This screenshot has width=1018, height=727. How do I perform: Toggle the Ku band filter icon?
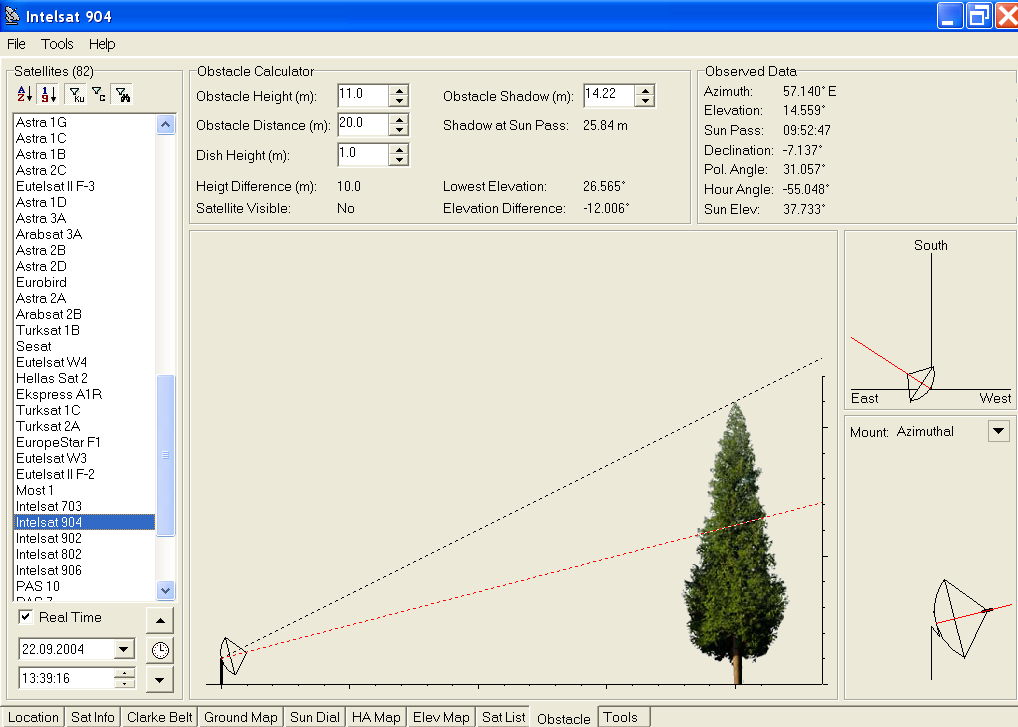77,94
